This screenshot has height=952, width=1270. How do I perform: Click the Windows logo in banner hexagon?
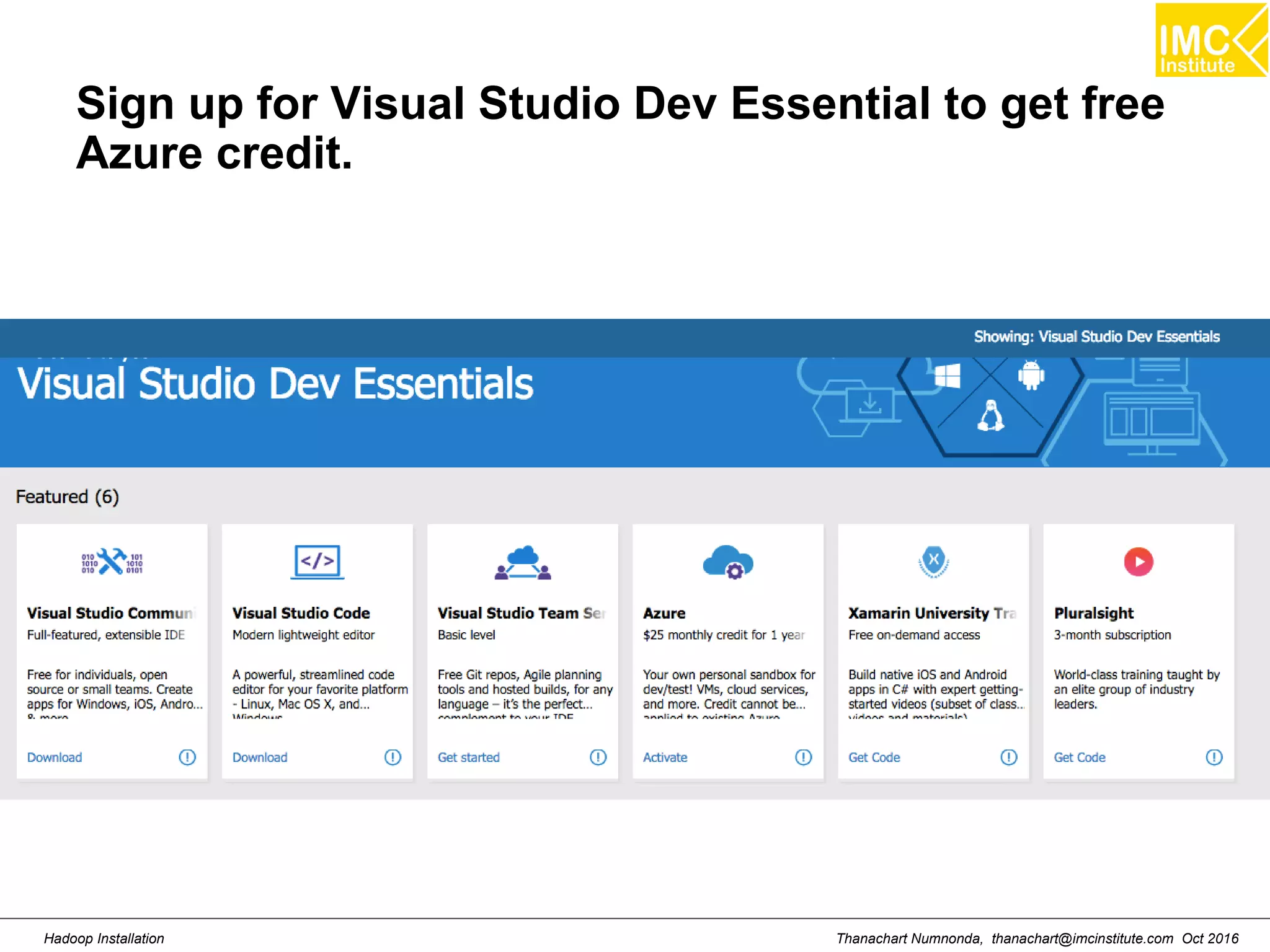coord(947,376)
